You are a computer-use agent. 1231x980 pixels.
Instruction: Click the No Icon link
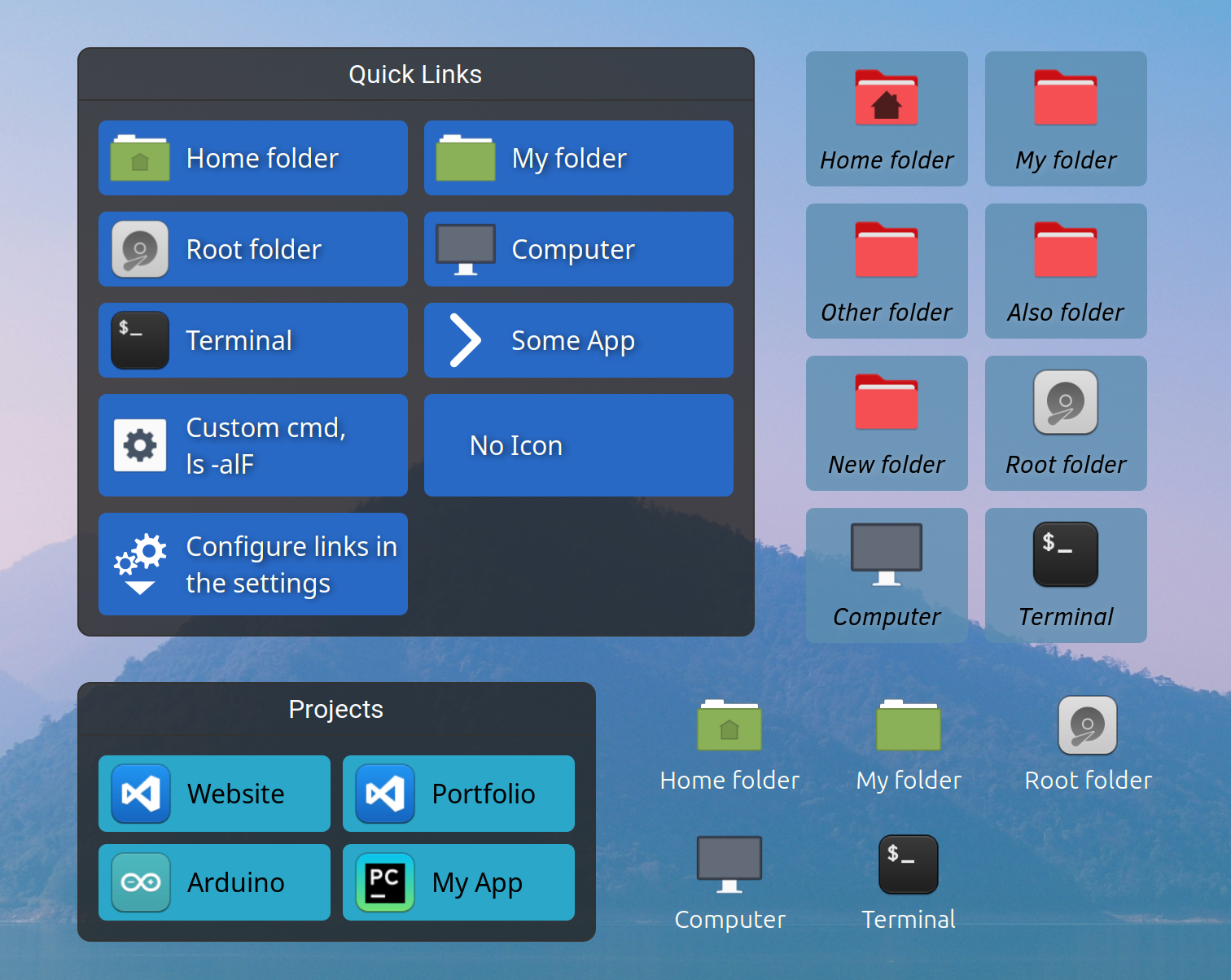point(579,445)
